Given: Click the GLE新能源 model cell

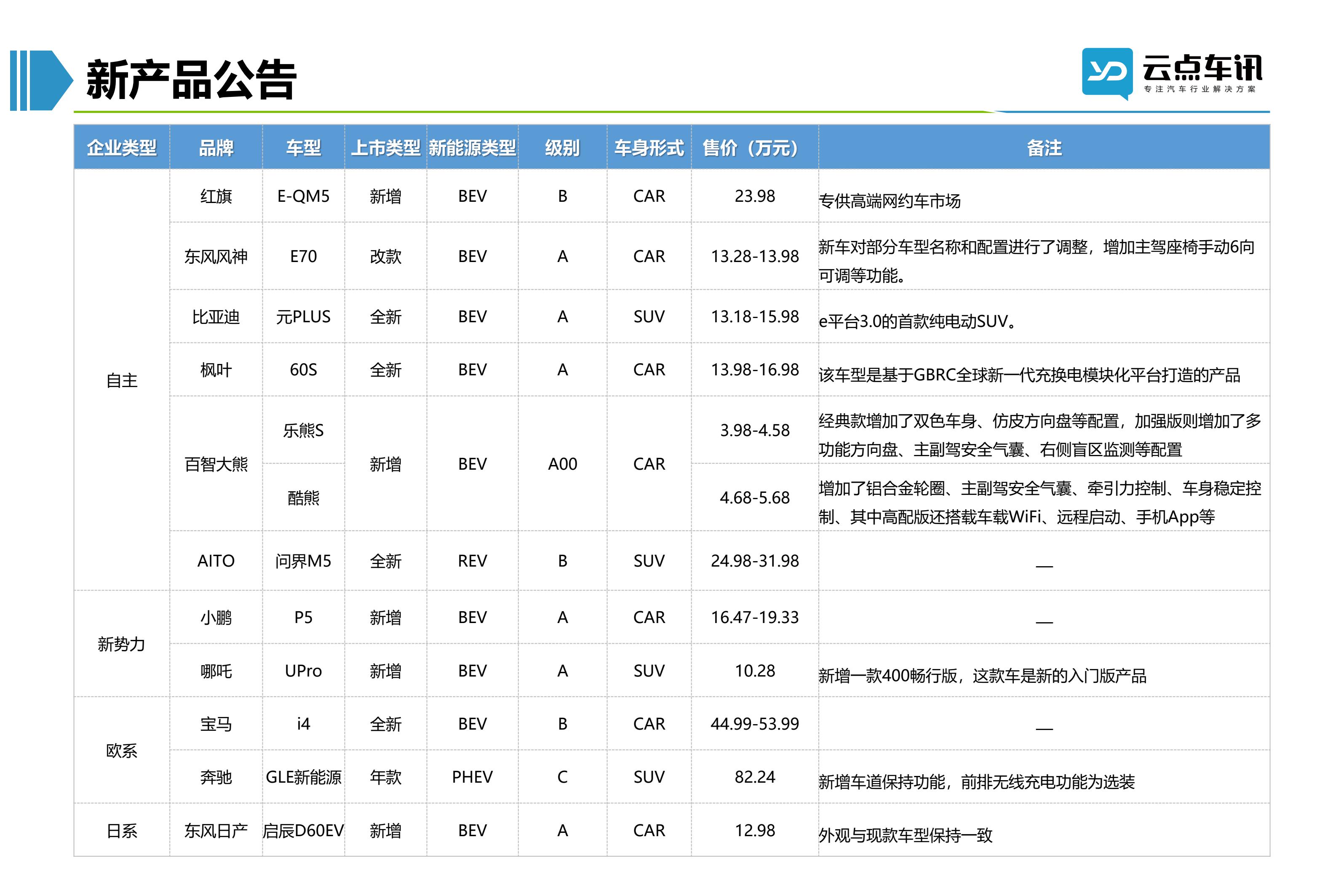Looking at the screenshot, I should point(303,777).
